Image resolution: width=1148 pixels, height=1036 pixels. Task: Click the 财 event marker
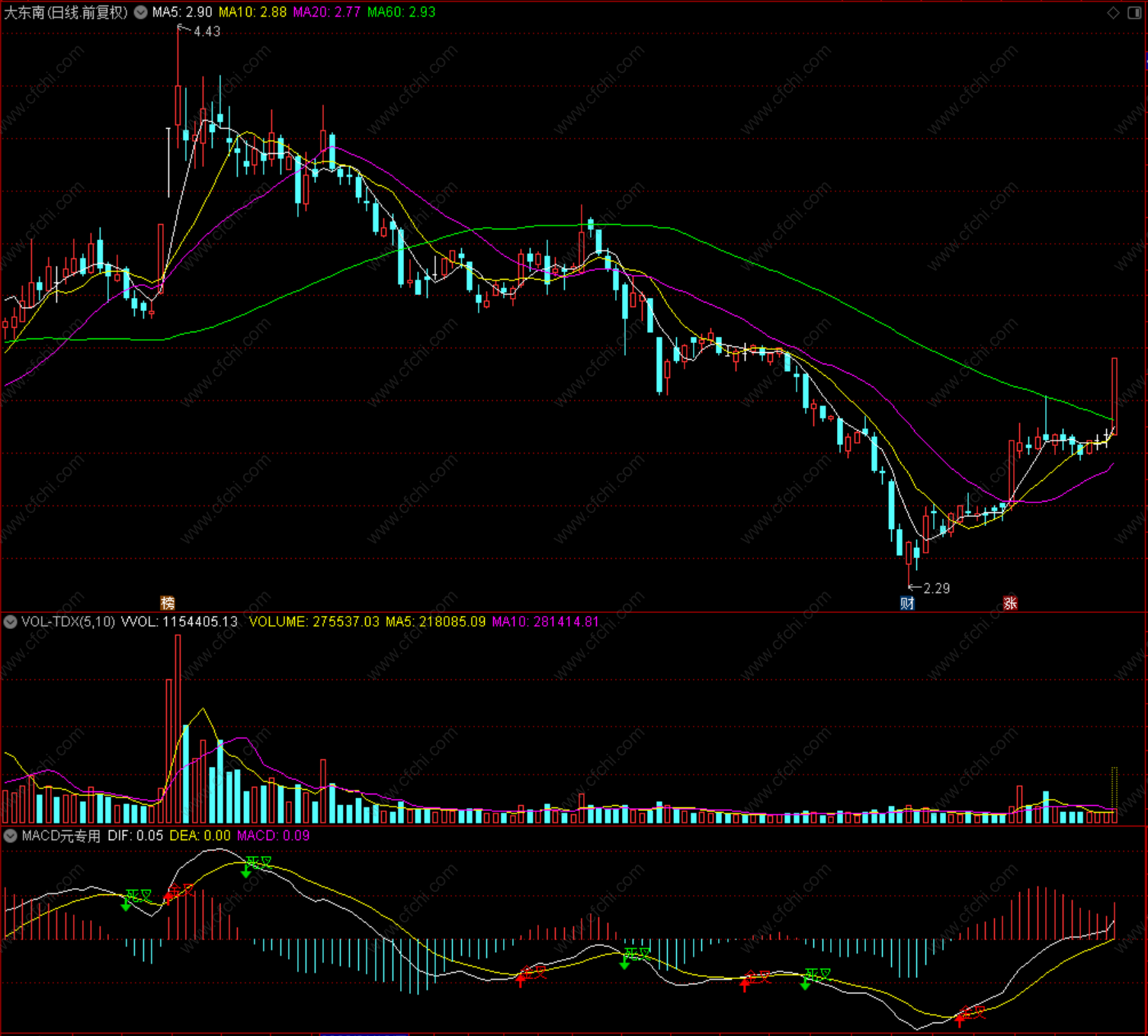pyautogui.click(x=907, y=603)
